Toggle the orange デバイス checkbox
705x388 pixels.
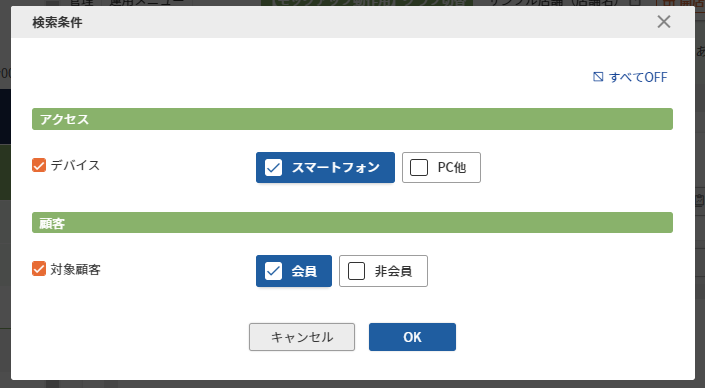click(x=39, y=165)
